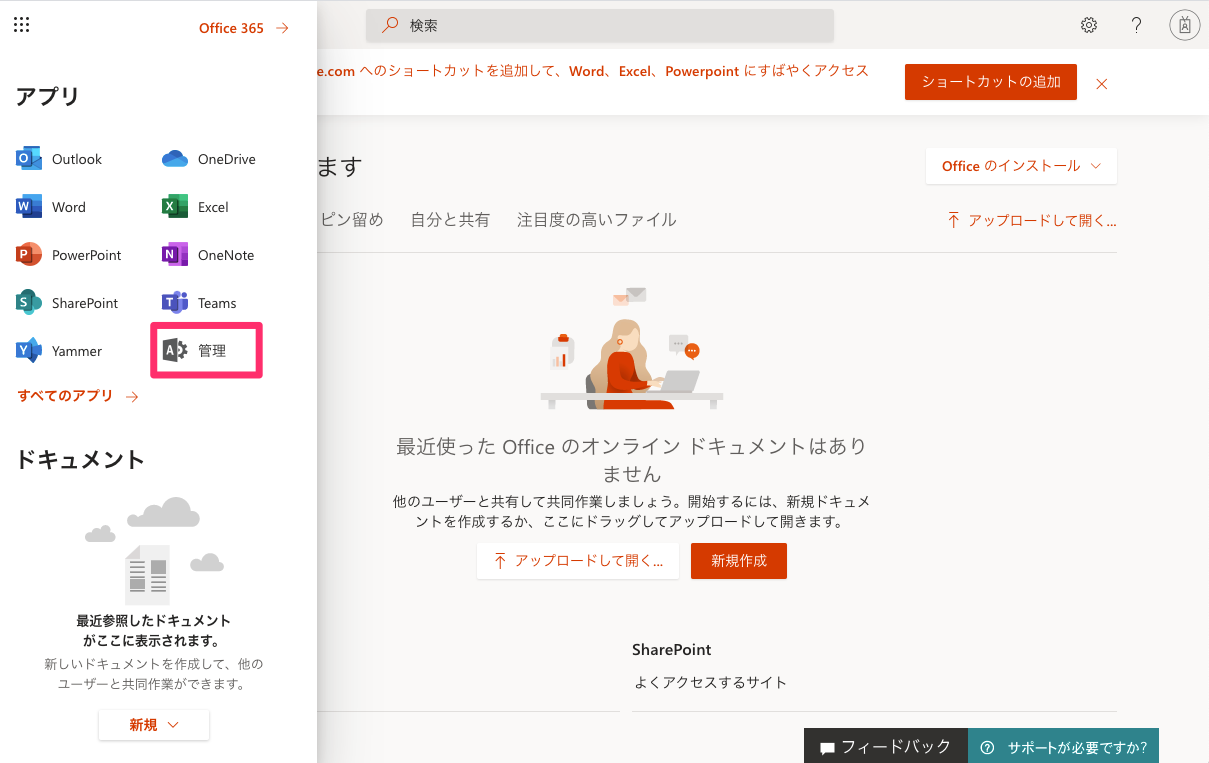Open the 管理 admin app

[196, 351]
